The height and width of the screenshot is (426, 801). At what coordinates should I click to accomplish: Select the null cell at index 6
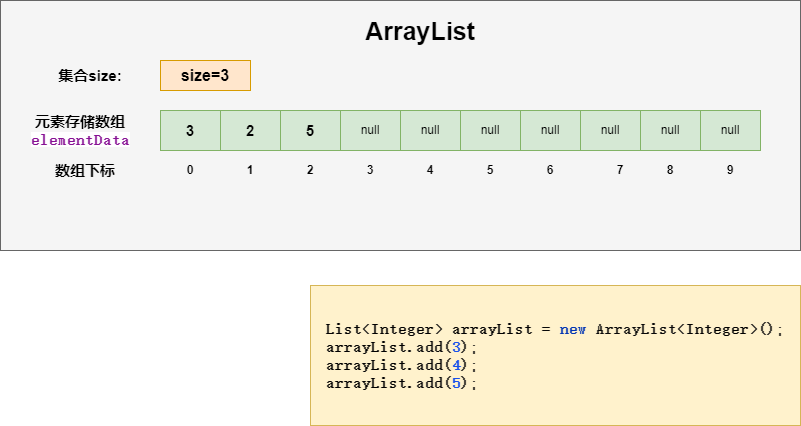tap(550, 130)
